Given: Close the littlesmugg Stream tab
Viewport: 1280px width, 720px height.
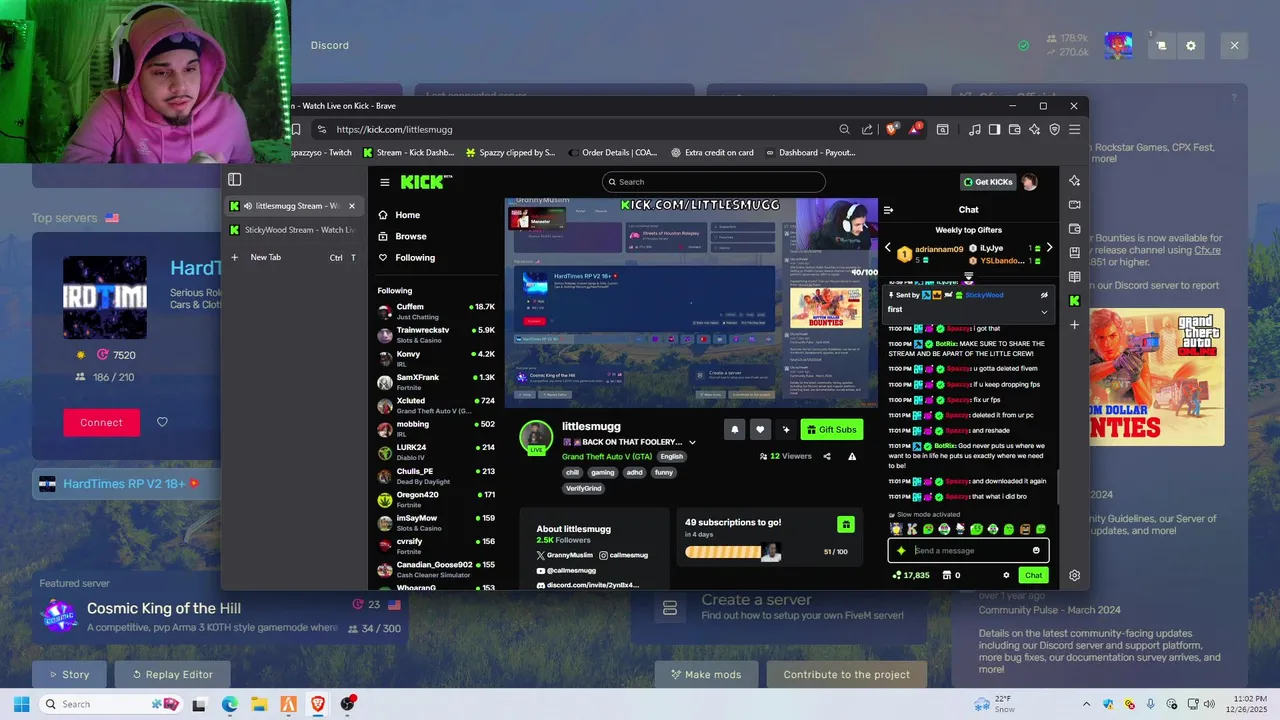Looking at the screenshot, I should pos(351,206).
